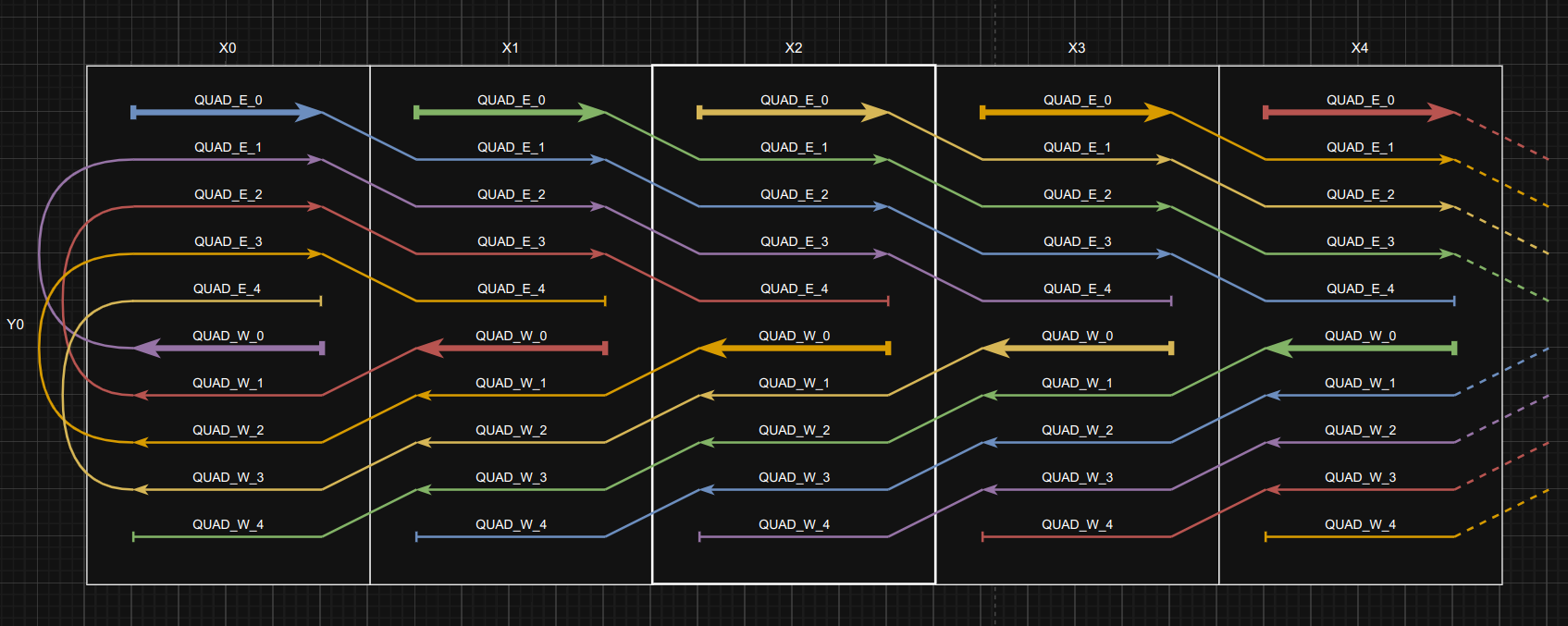
Task: Click the thick orange QUAD_W_0 arrow in X2
Action: pos(795,349)
